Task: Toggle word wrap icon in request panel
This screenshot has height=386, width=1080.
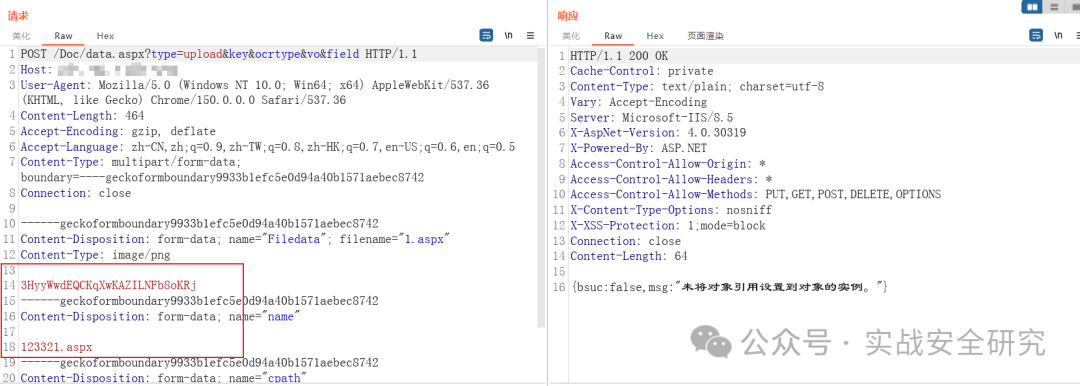Action: (486, 35)
